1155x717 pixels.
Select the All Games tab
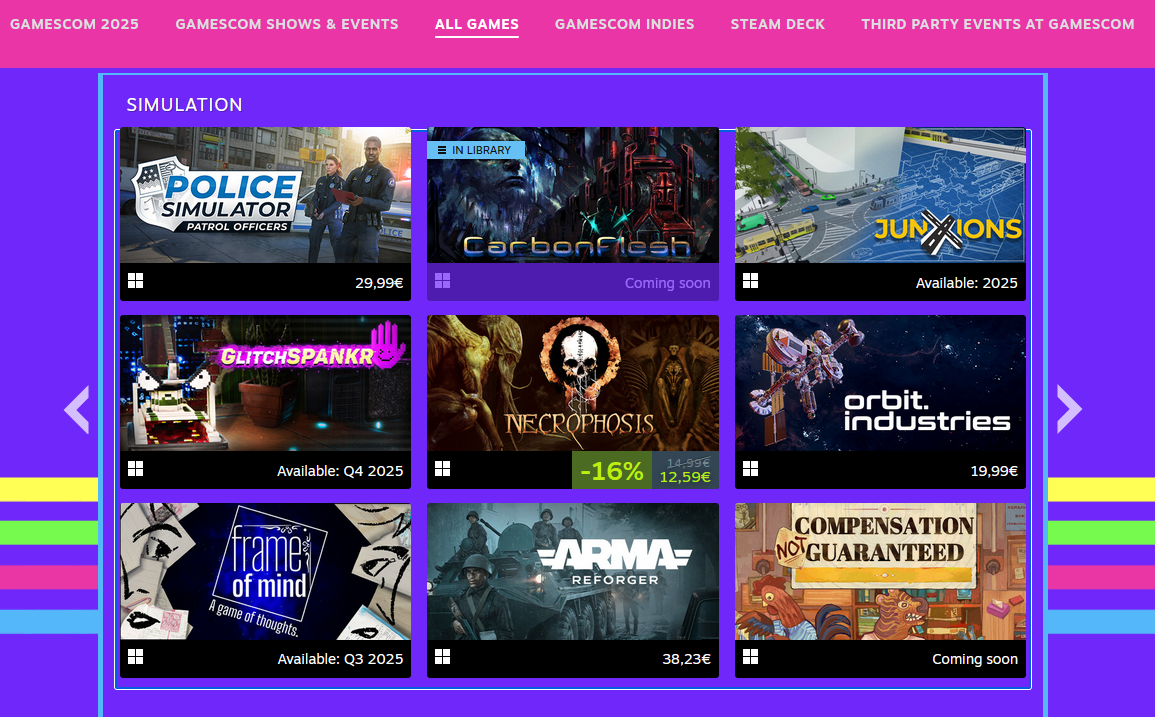tap(476, 24)
